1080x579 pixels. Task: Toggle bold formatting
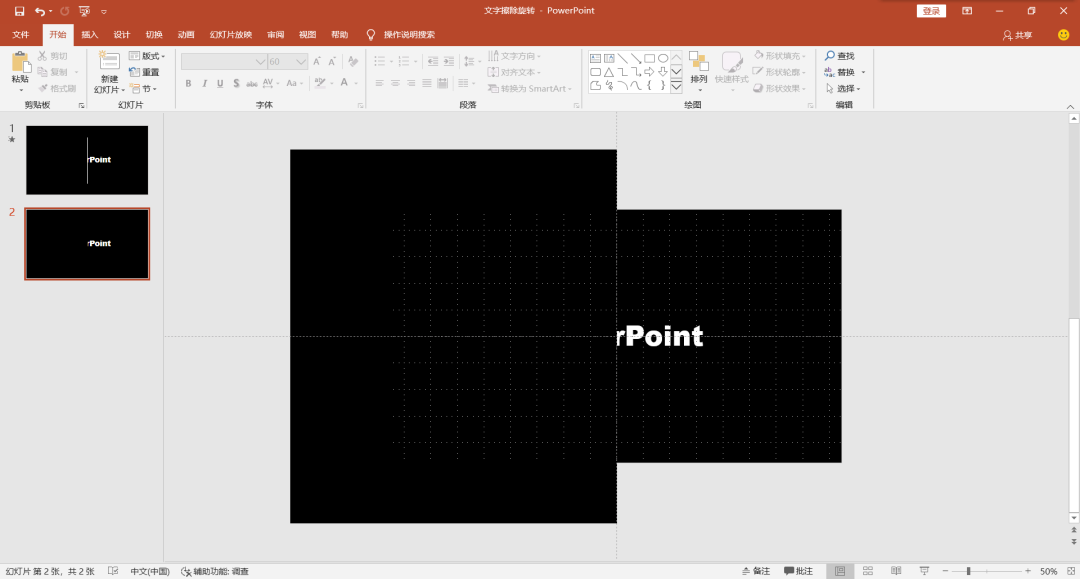coord(188,83)
